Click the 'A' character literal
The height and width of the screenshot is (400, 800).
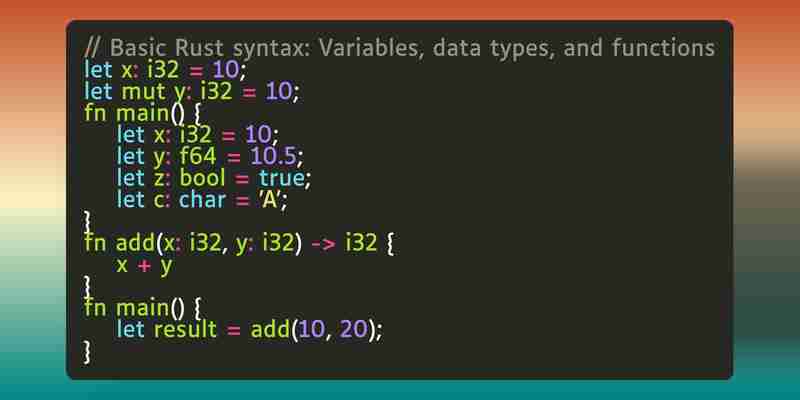(x=270, y=199)
